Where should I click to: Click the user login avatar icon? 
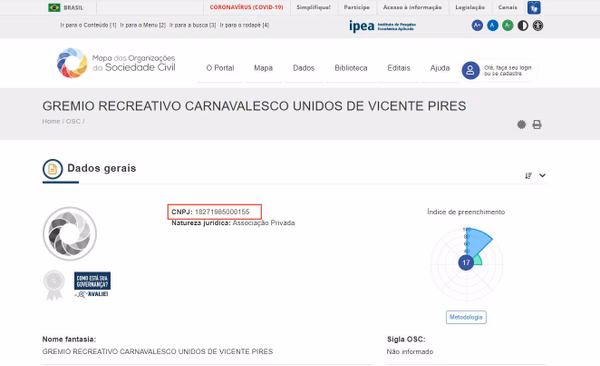[x=470, y=70]
